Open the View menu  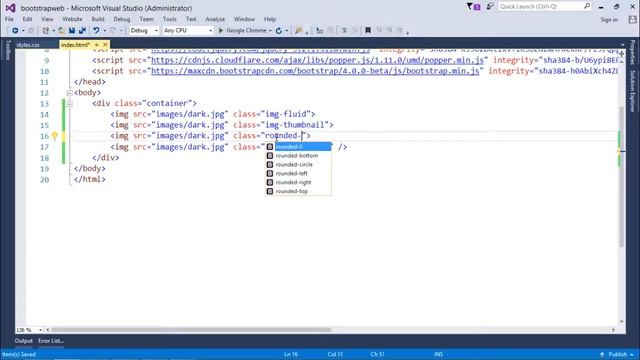pyautogui.click(x=47, y=19)
